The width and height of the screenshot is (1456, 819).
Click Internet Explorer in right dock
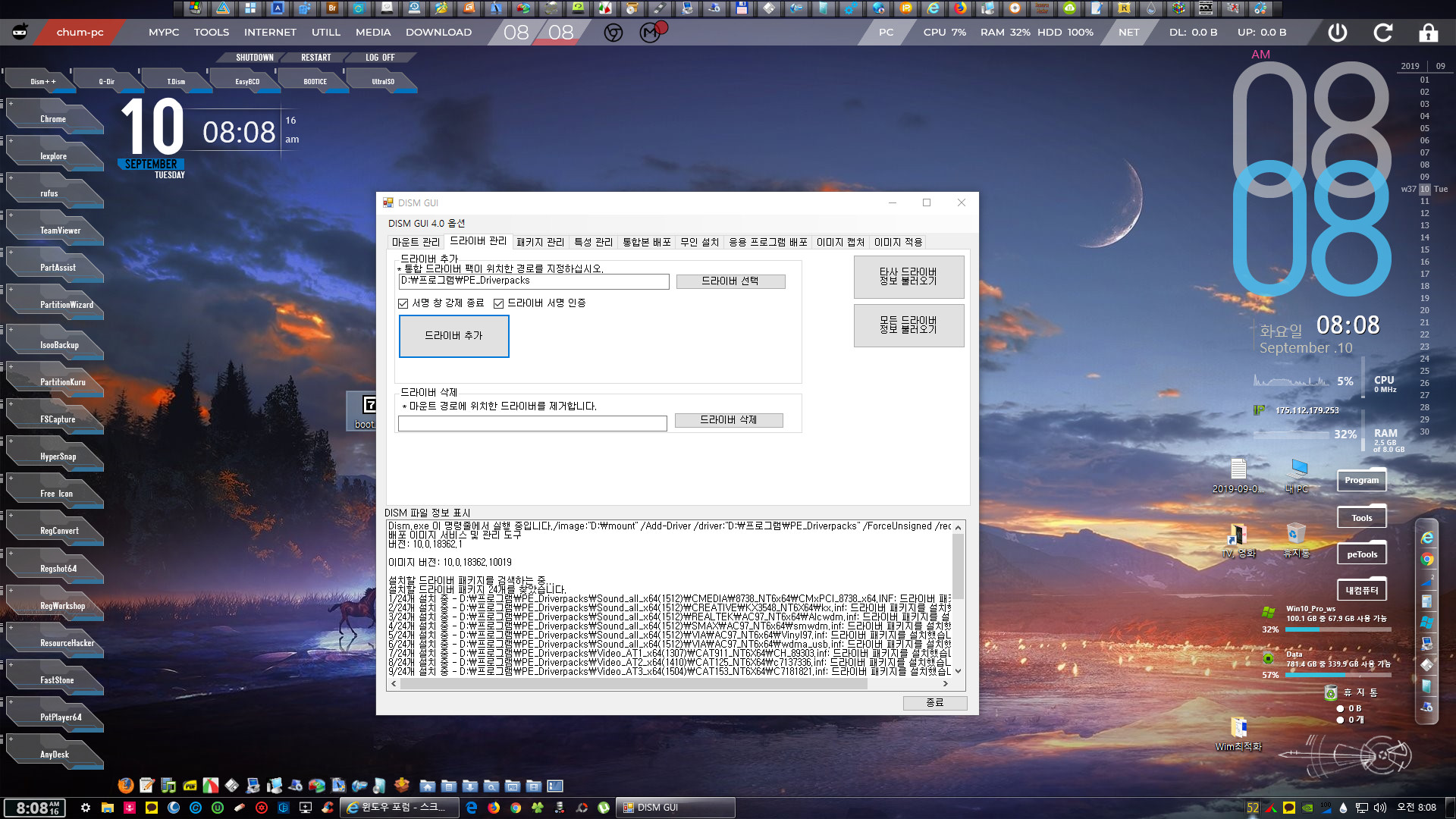[x=1427, y=538]
